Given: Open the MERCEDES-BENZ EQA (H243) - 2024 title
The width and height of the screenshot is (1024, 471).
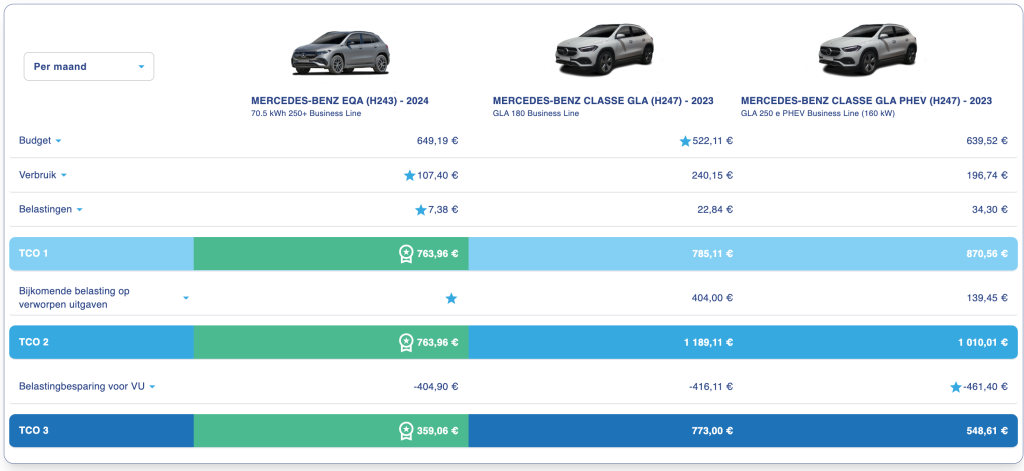Looking at the screenshot, I should click(339, 101).
